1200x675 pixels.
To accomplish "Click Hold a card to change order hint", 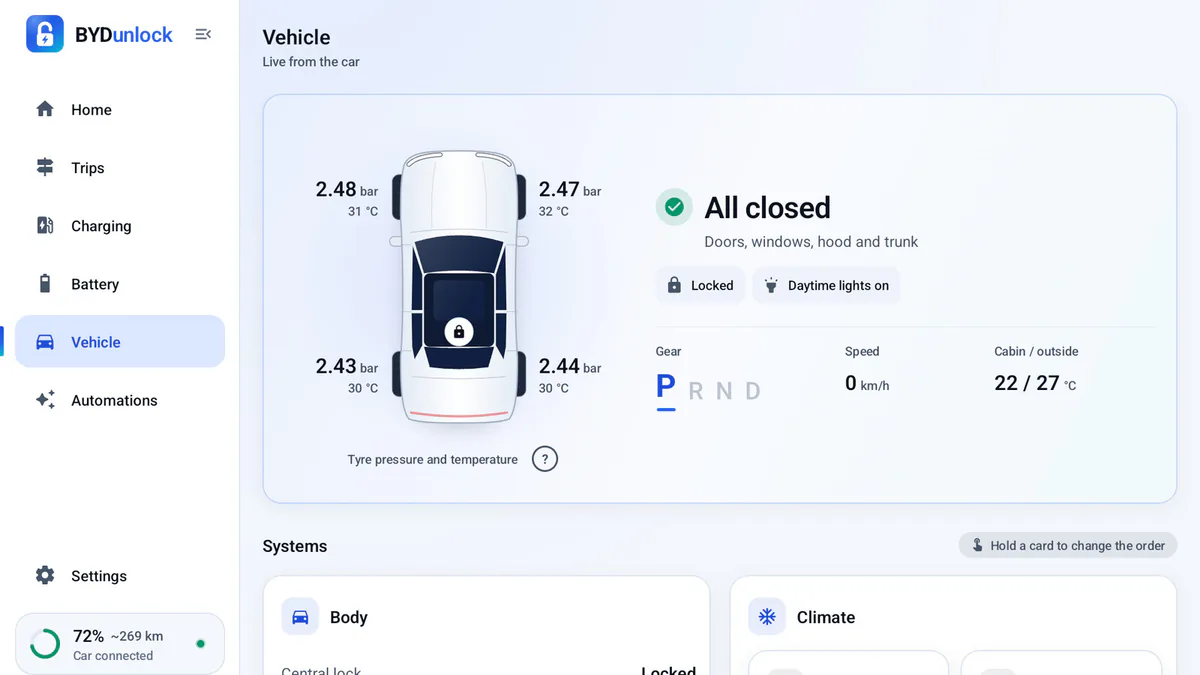I will tap(1068, 545).
